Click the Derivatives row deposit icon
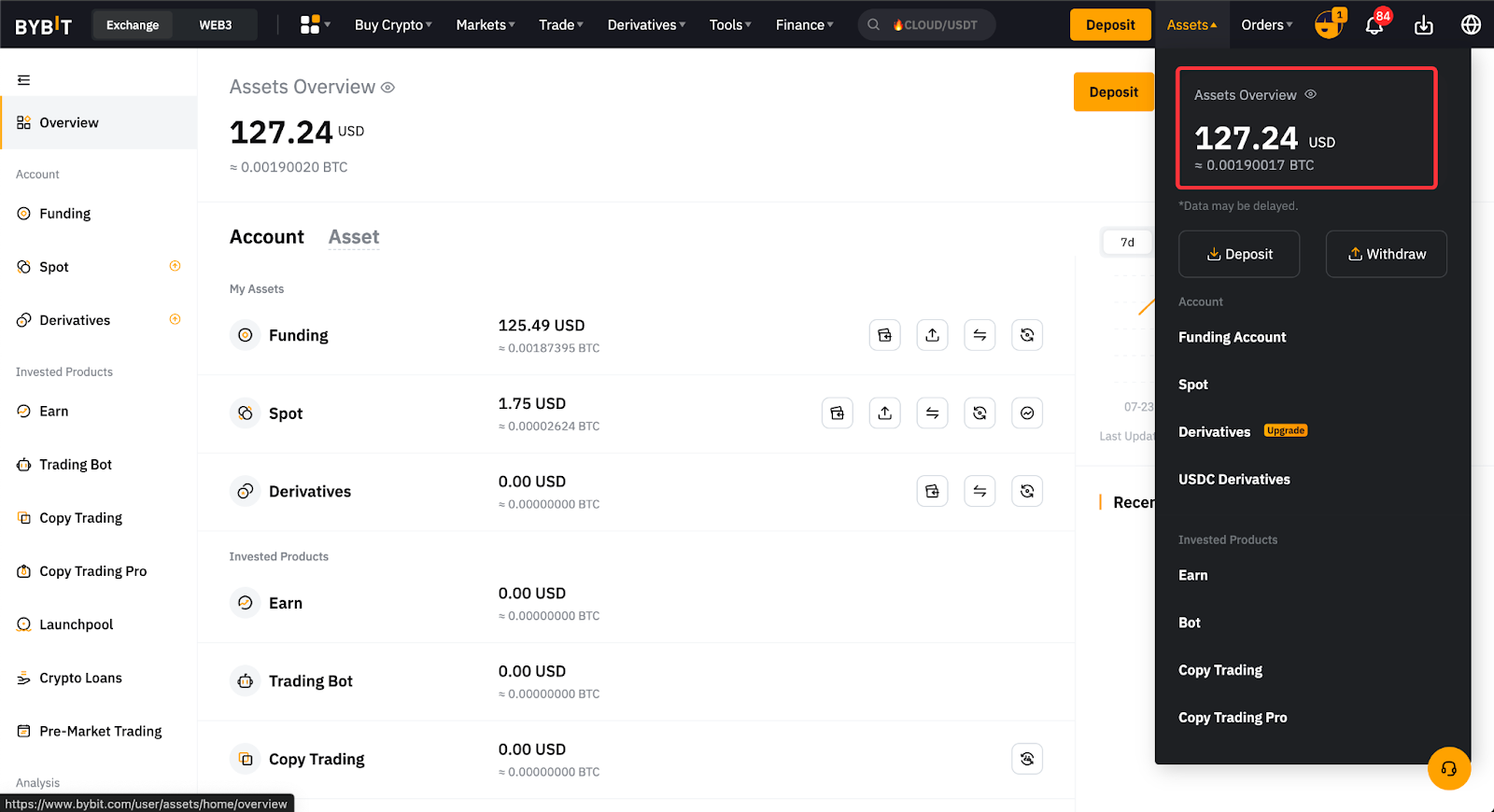Viewport: 1494px width, 812px height. (932, 492)
